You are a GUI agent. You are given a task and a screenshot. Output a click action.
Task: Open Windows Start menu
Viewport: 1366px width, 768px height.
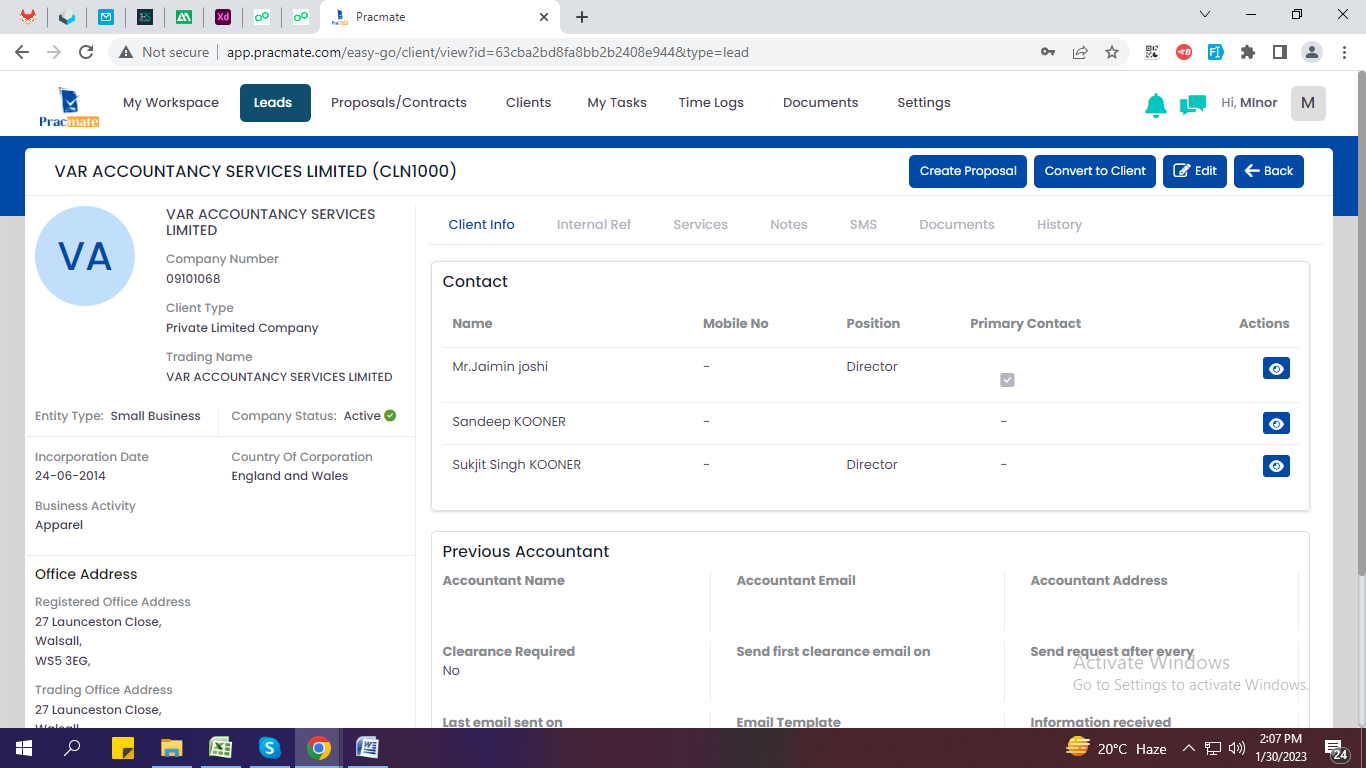click(24, 748)
